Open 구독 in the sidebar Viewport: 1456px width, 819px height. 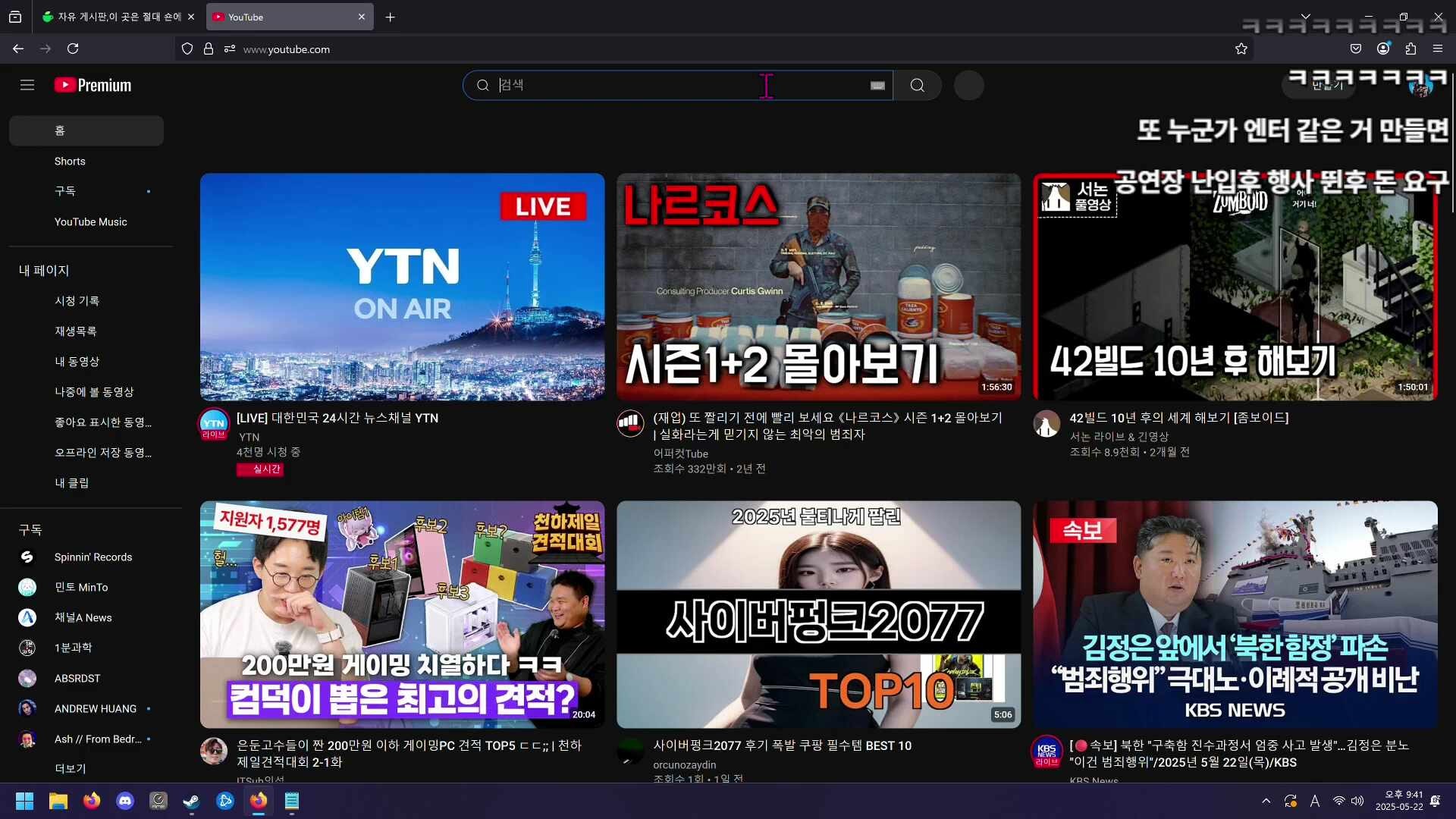point(86,191)
